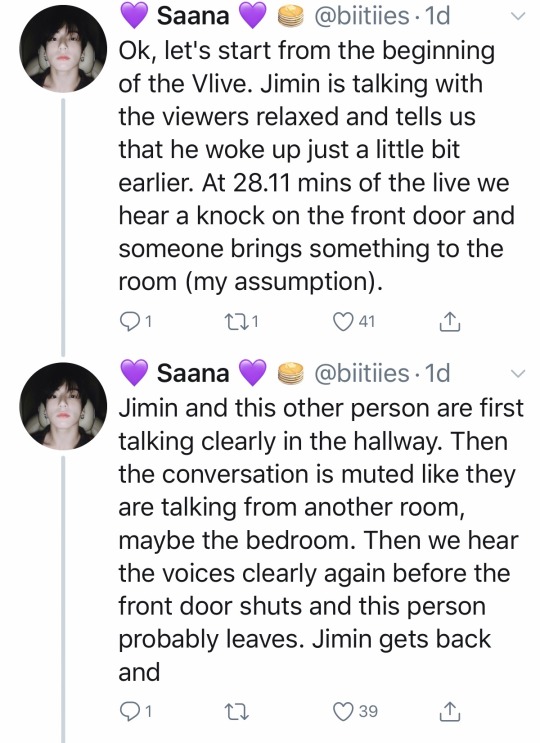Open the second tweet text ending with 'and'
540x743 pixels.
(x=321, y=540)
